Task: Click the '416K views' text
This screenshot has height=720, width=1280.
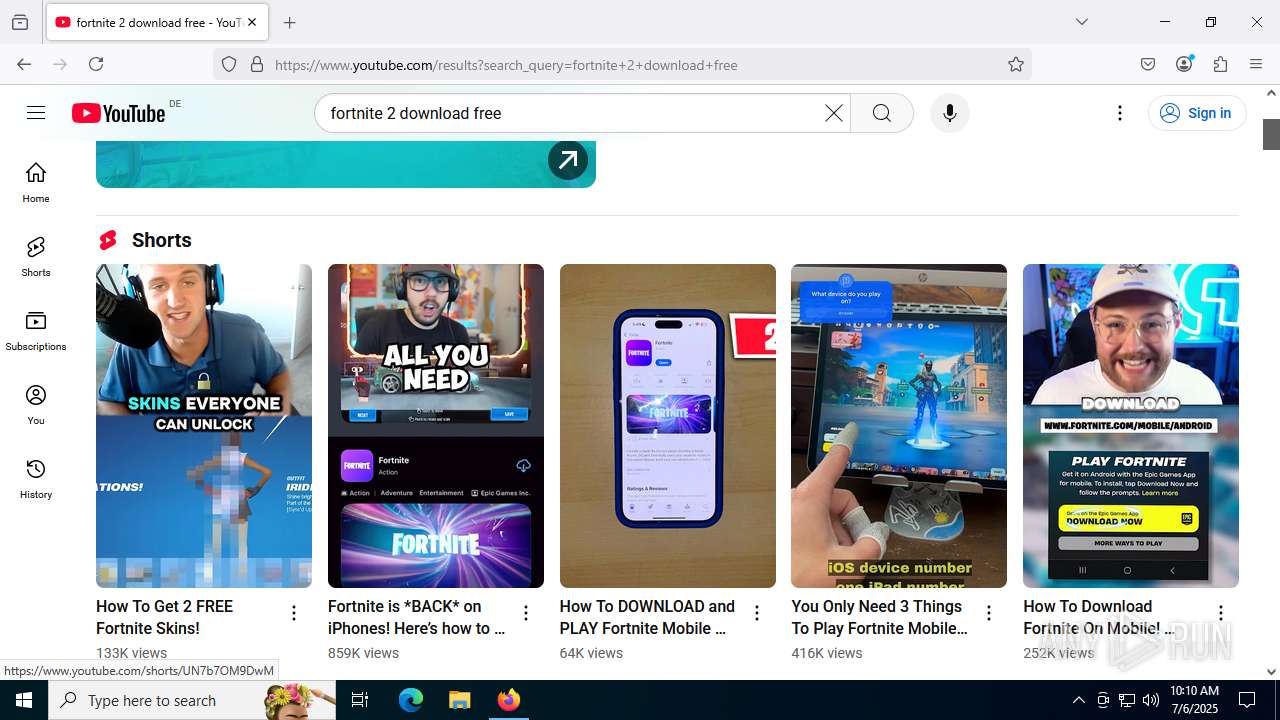Action: 827,653
